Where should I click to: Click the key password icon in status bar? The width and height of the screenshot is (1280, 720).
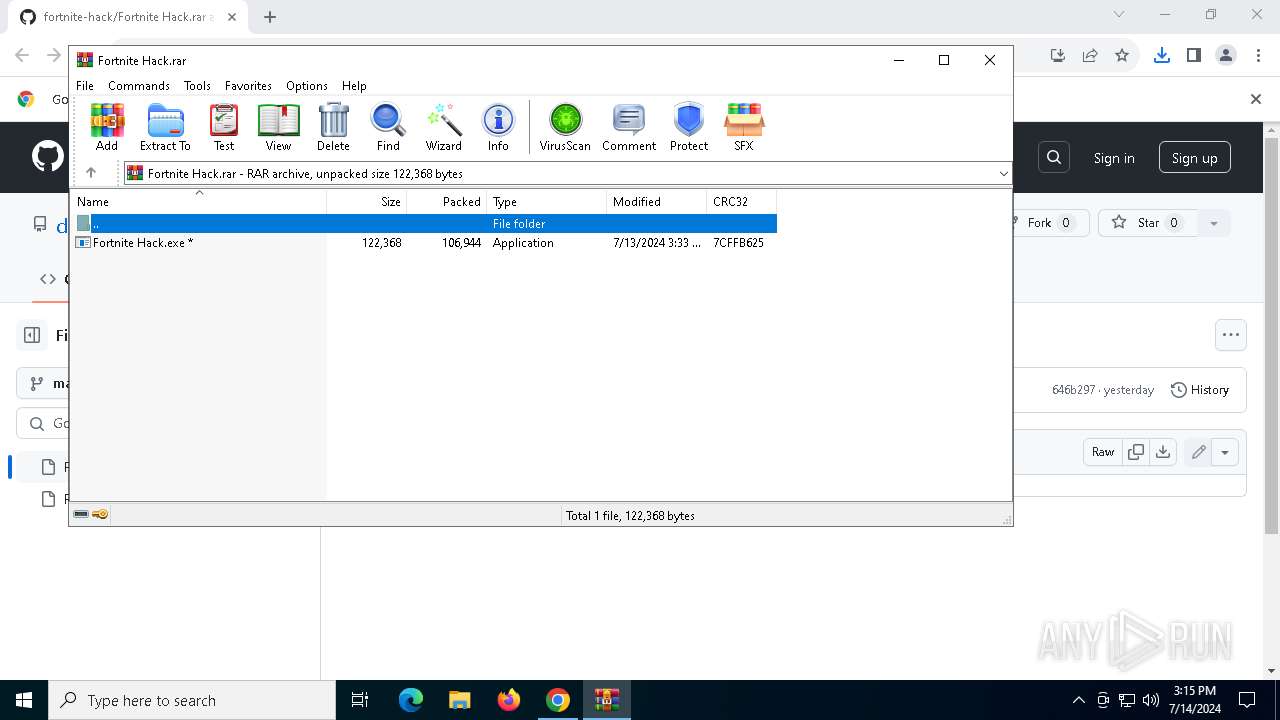coord(100,514)
